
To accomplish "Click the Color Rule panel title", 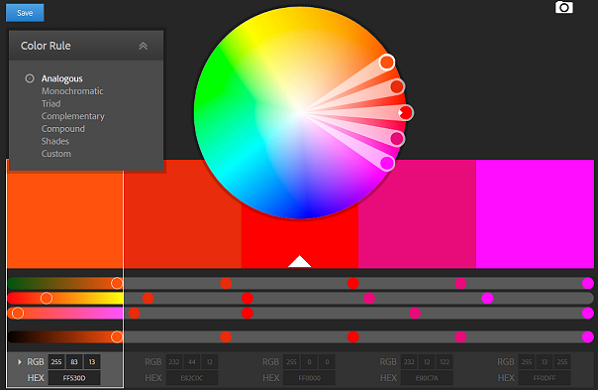I will [46, 46].
